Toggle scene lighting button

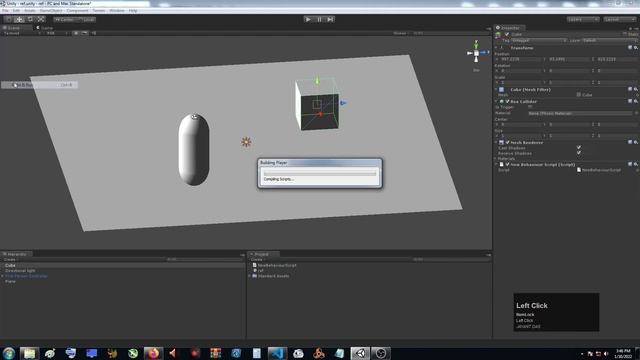pyautogui.click(x=76, y=33)
